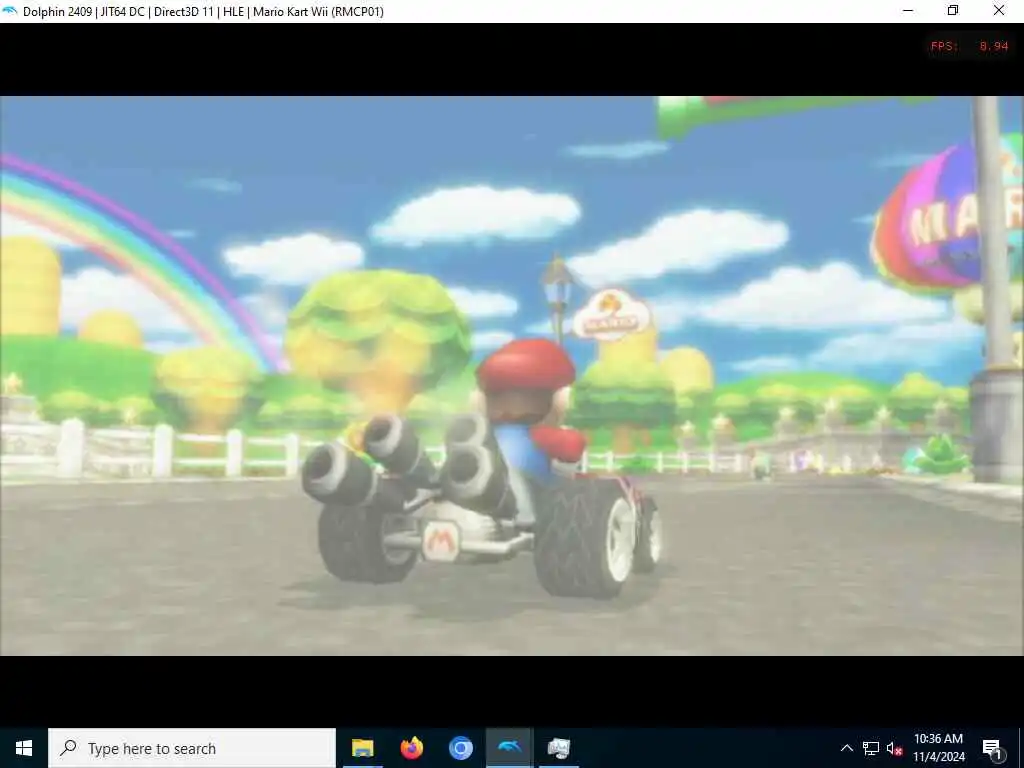Open the clock showing 10:36 AM
This screenshot has height=768, width=1024.
click(938, 748)
